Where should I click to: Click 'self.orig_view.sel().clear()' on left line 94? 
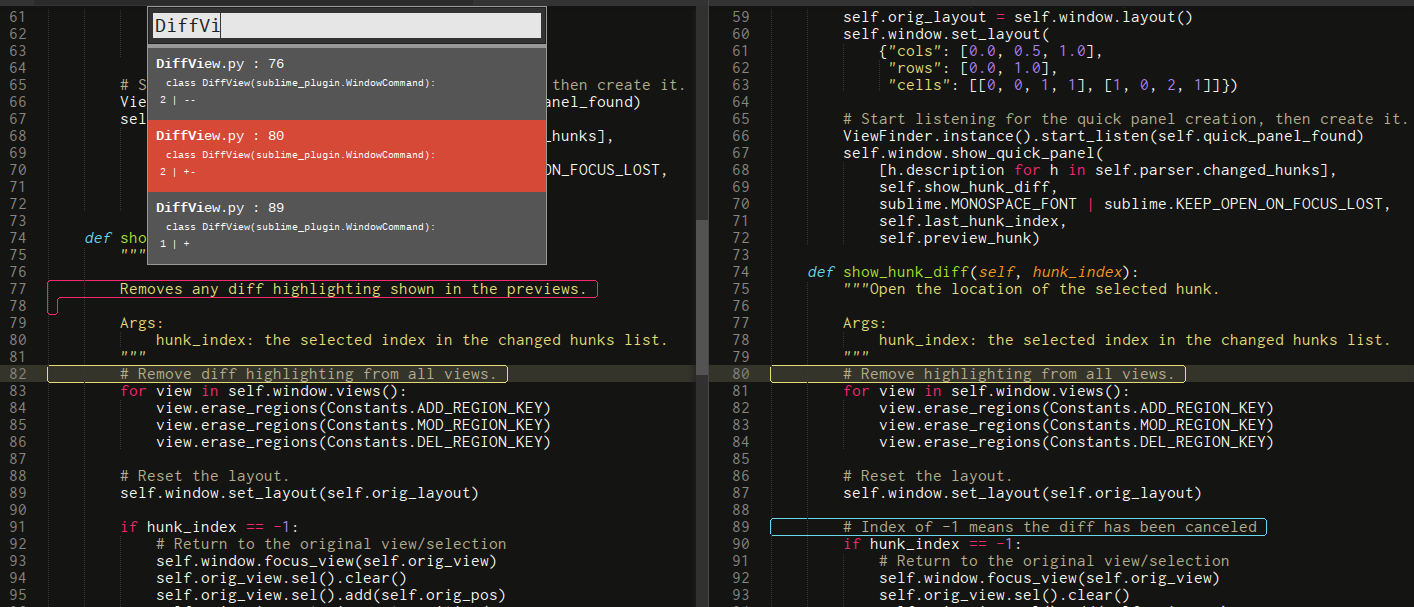[282, 578]
